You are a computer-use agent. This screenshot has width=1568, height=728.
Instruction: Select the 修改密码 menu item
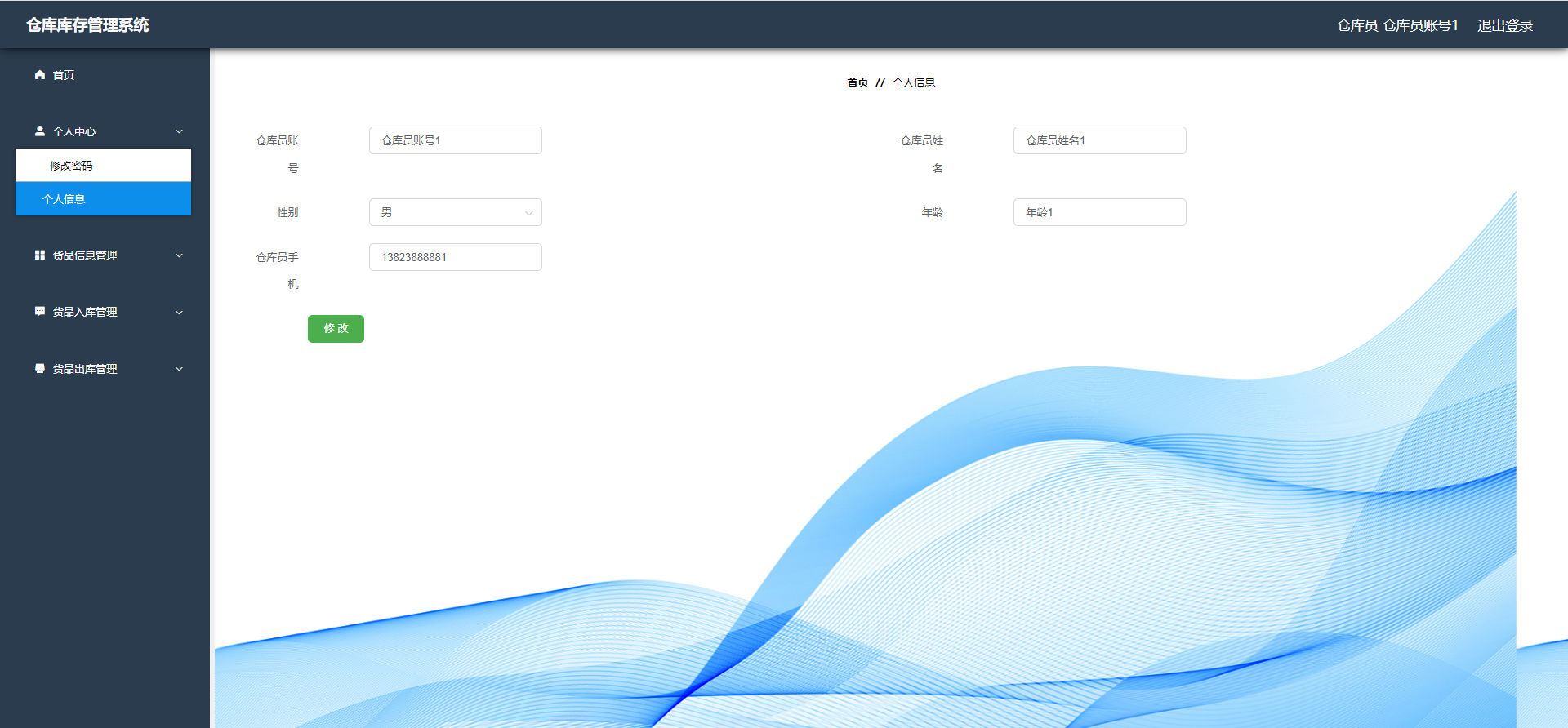103,166
